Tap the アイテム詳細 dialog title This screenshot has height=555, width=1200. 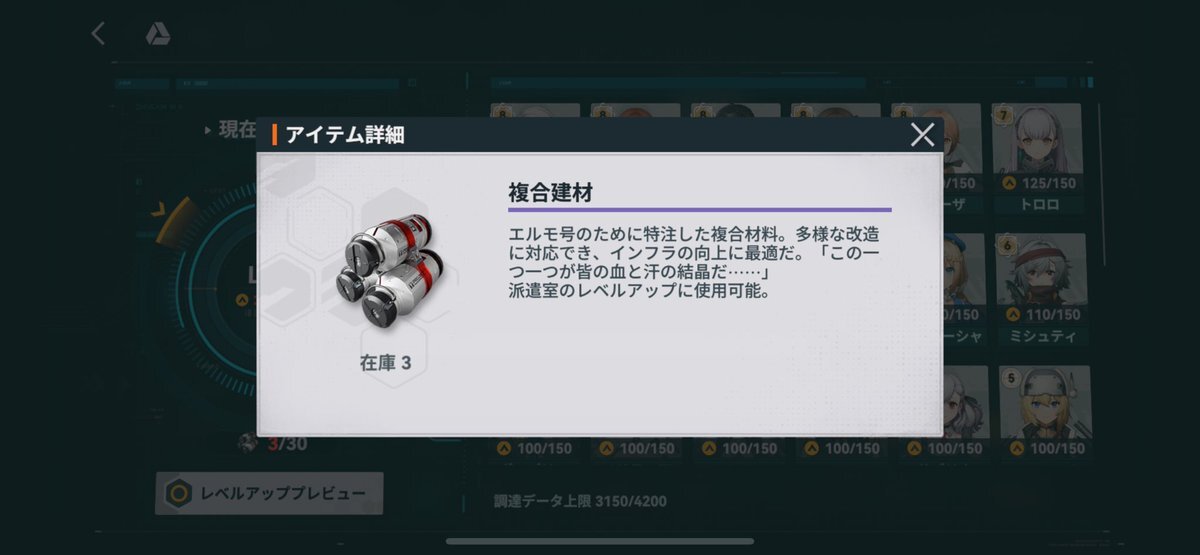pyautogui.click(x=345, y=135)
